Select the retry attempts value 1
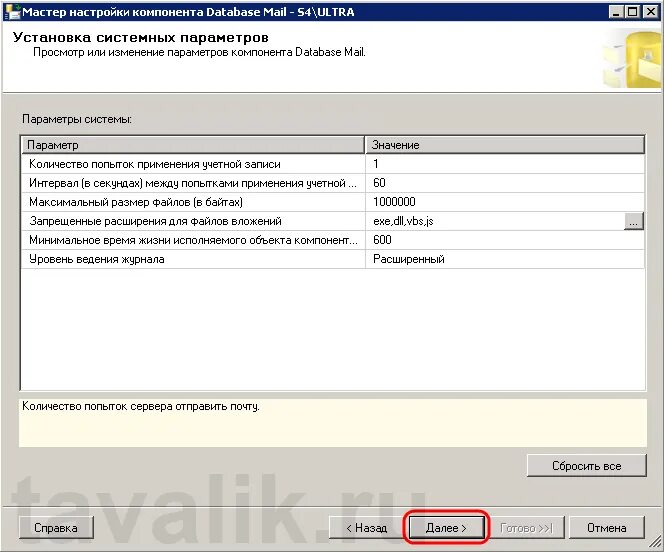The width and height of the screenshot is (664, 552). tap(505, 164)
